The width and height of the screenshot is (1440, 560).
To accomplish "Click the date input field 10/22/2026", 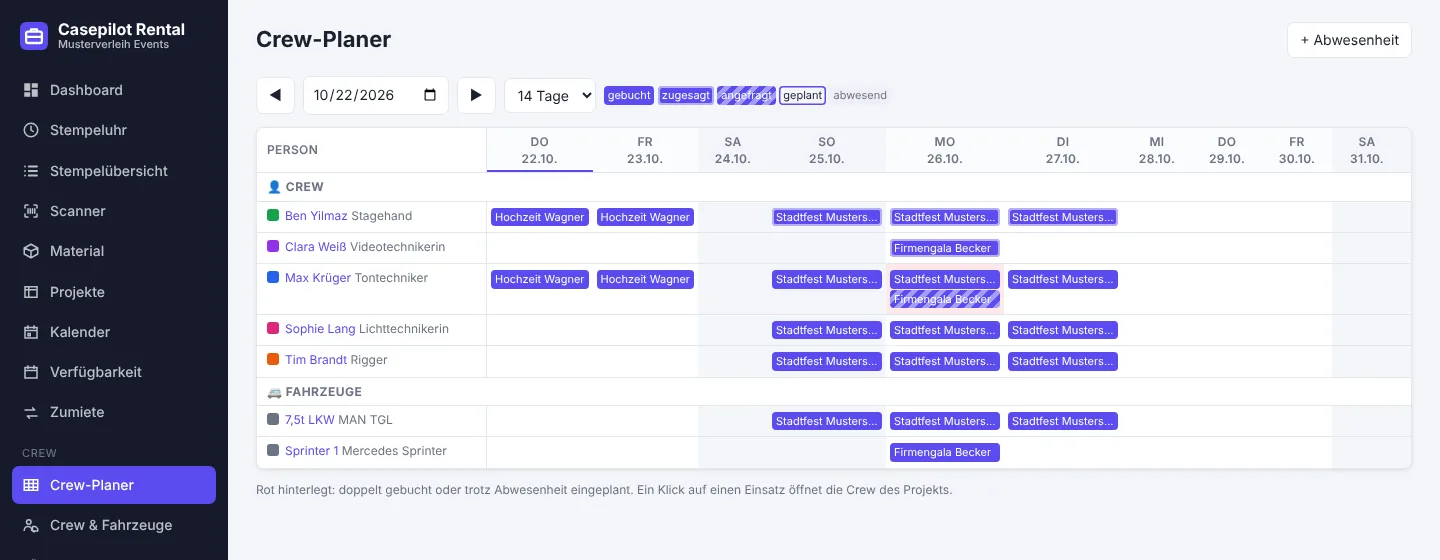I will [376, 95].
